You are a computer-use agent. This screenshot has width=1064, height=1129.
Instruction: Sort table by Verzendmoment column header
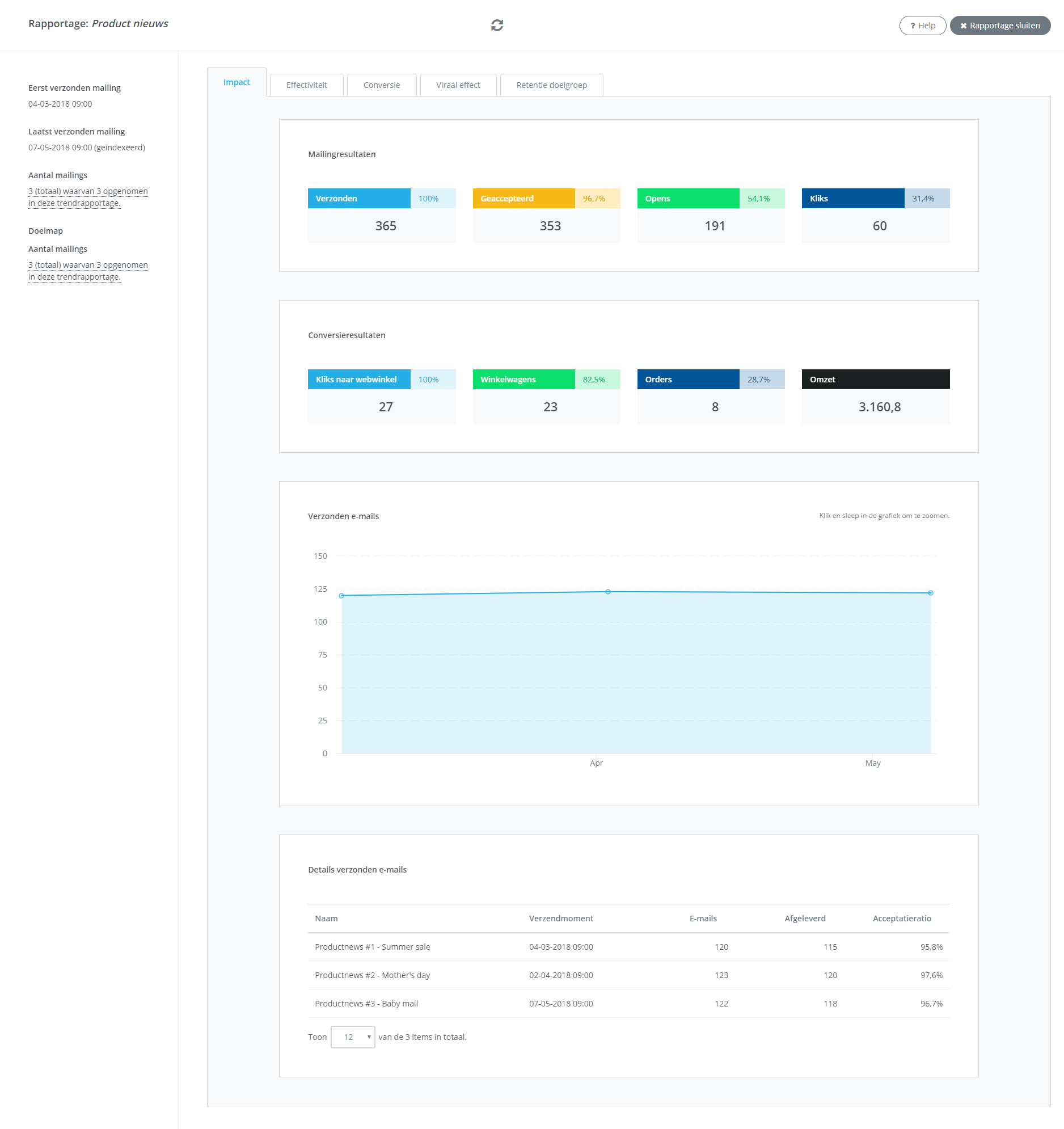pos(560,919)
